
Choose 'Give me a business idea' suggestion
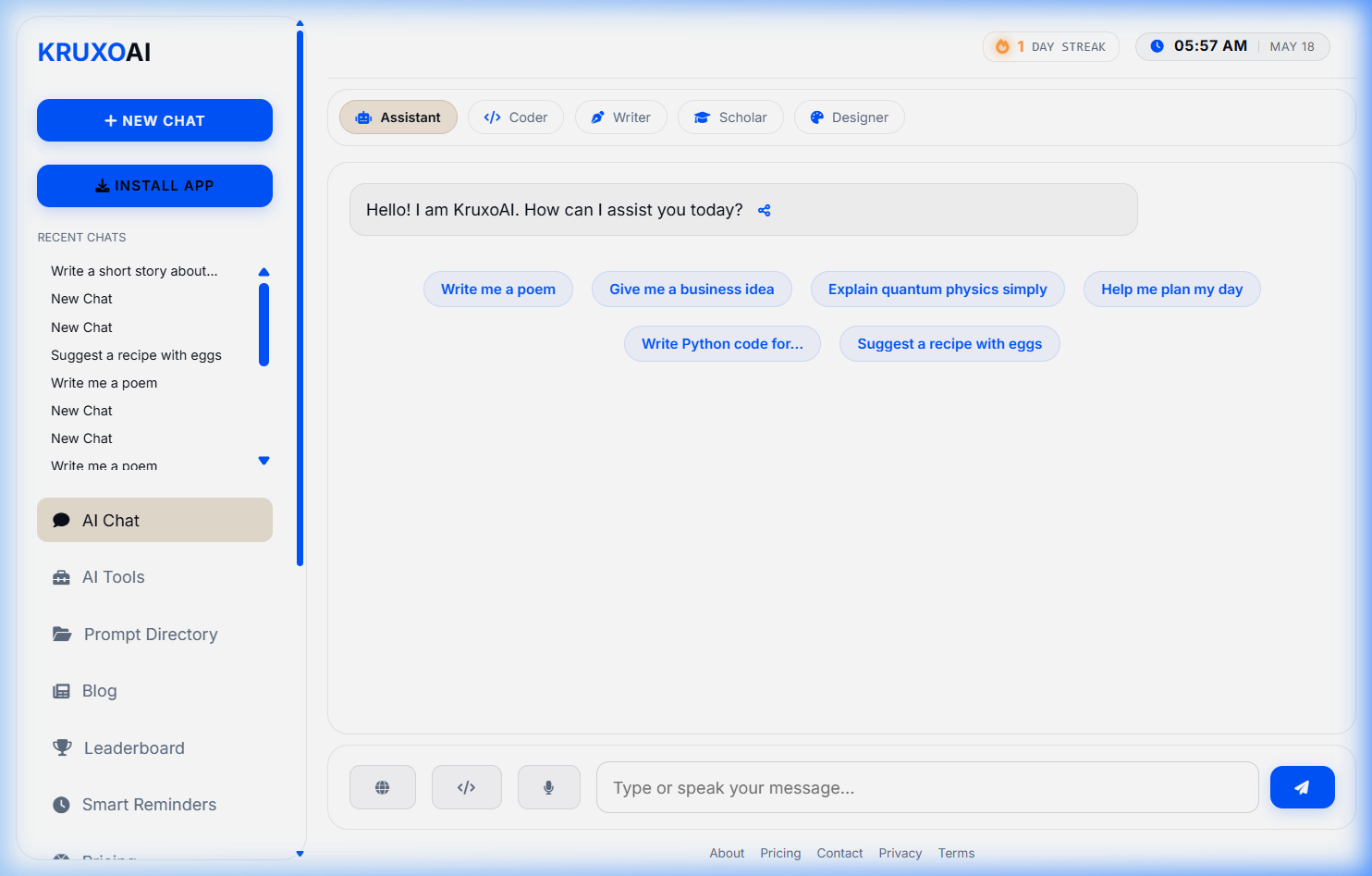point(692,290)
